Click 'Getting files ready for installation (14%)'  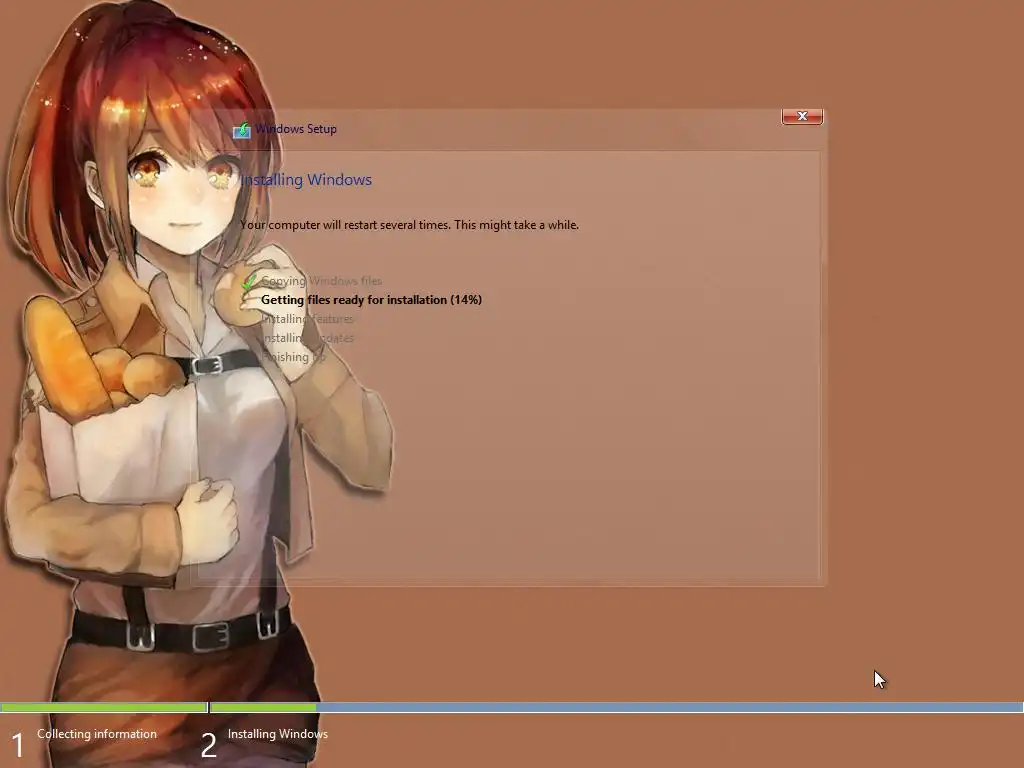tap(371, 300)
